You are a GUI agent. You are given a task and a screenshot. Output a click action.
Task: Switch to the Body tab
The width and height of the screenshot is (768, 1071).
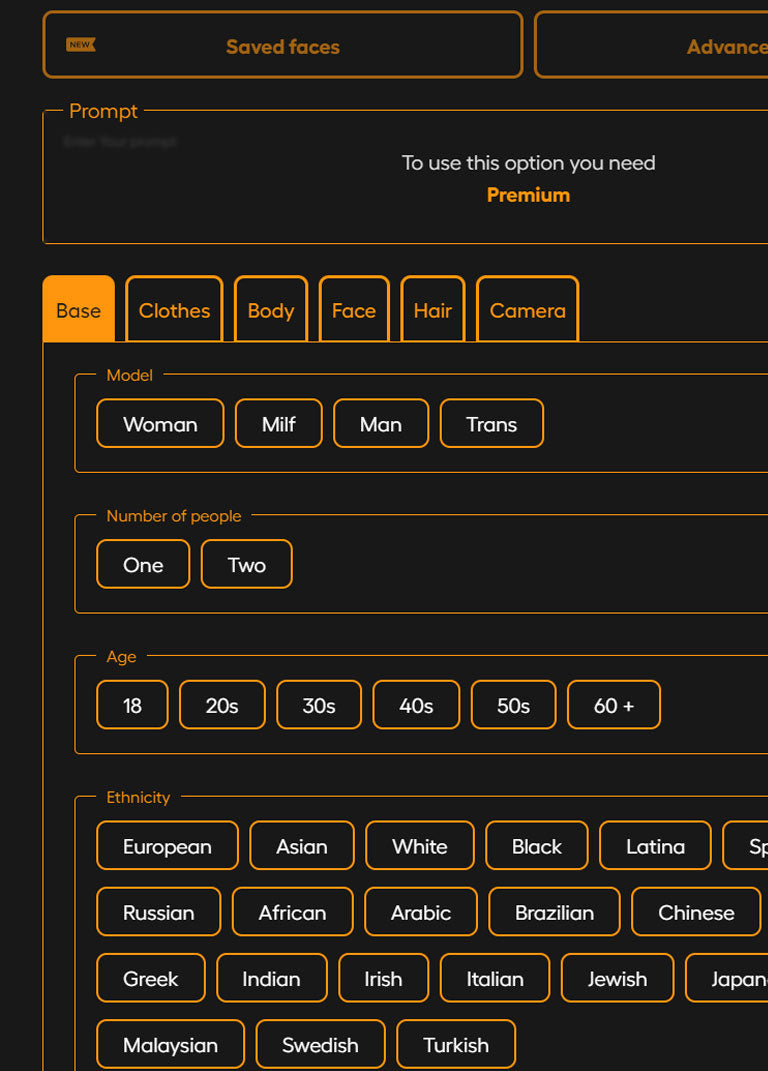pos(271,310)
